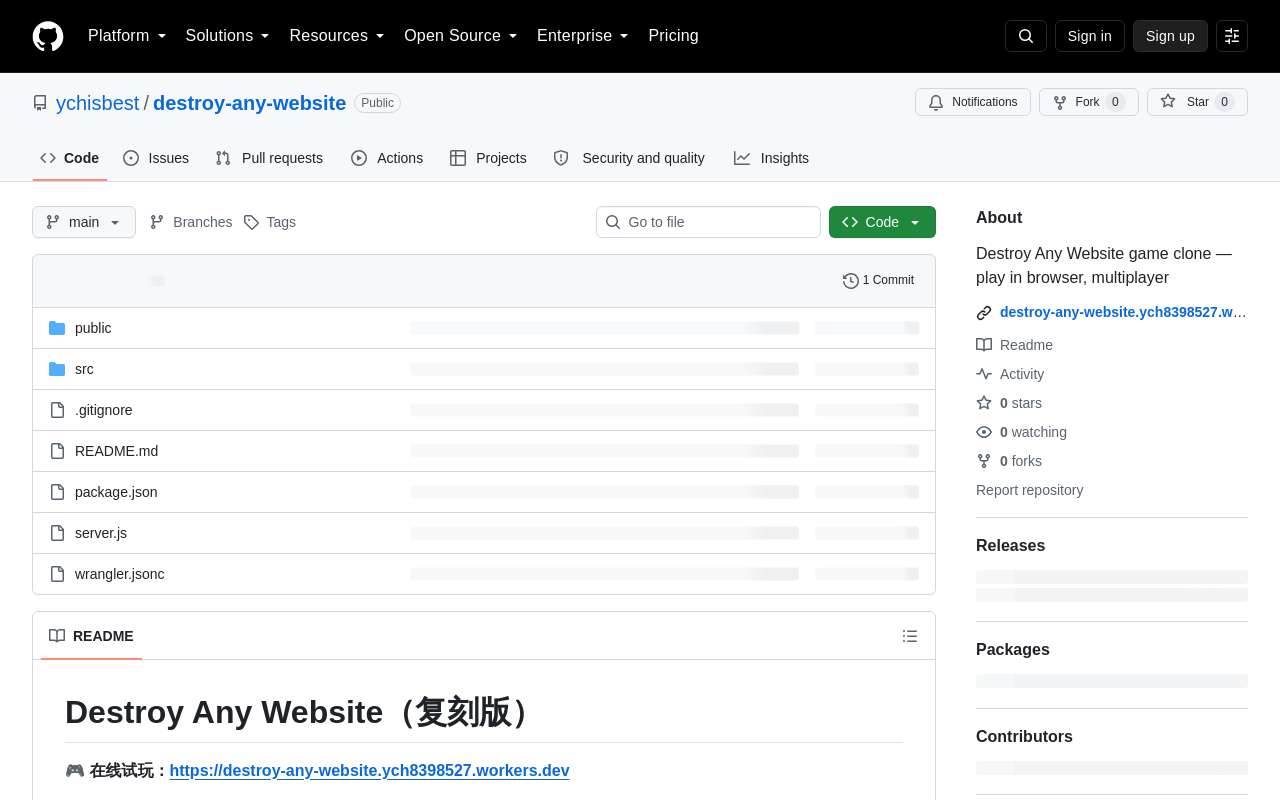Click the src folder icon
Viewport: 1280px width, 800px height.
tap(57, 369)
